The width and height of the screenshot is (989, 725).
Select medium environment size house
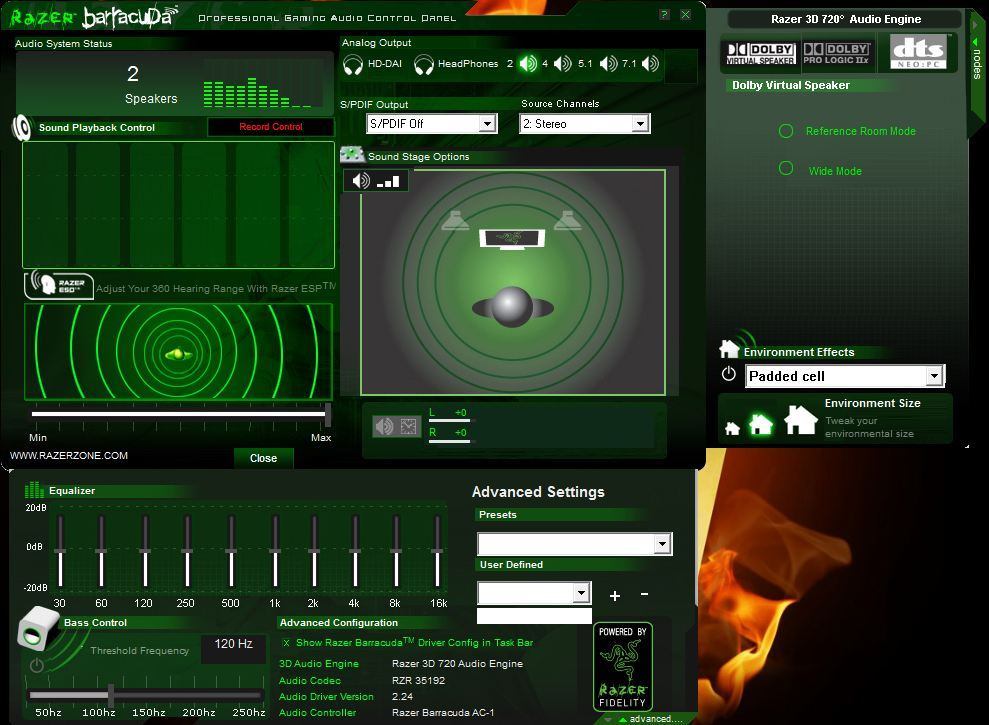pos(761,424)
